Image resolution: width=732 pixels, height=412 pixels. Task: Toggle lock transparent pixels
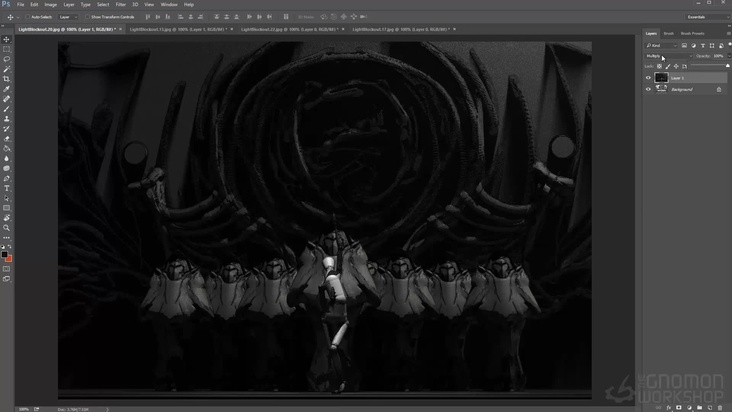click(659, 66)
